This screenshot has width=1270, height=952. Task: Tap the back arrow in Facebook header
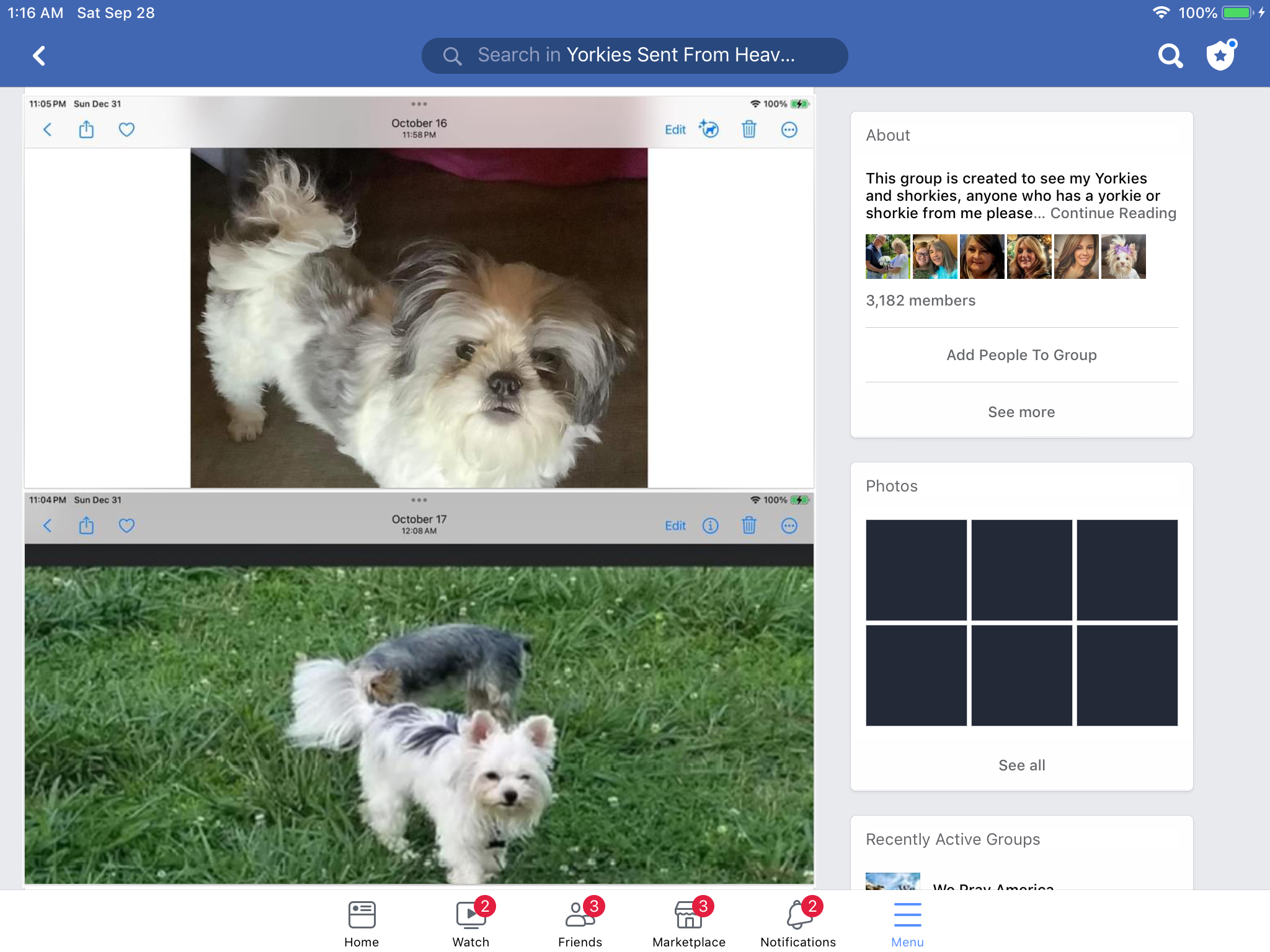click(x=39, y=56)
